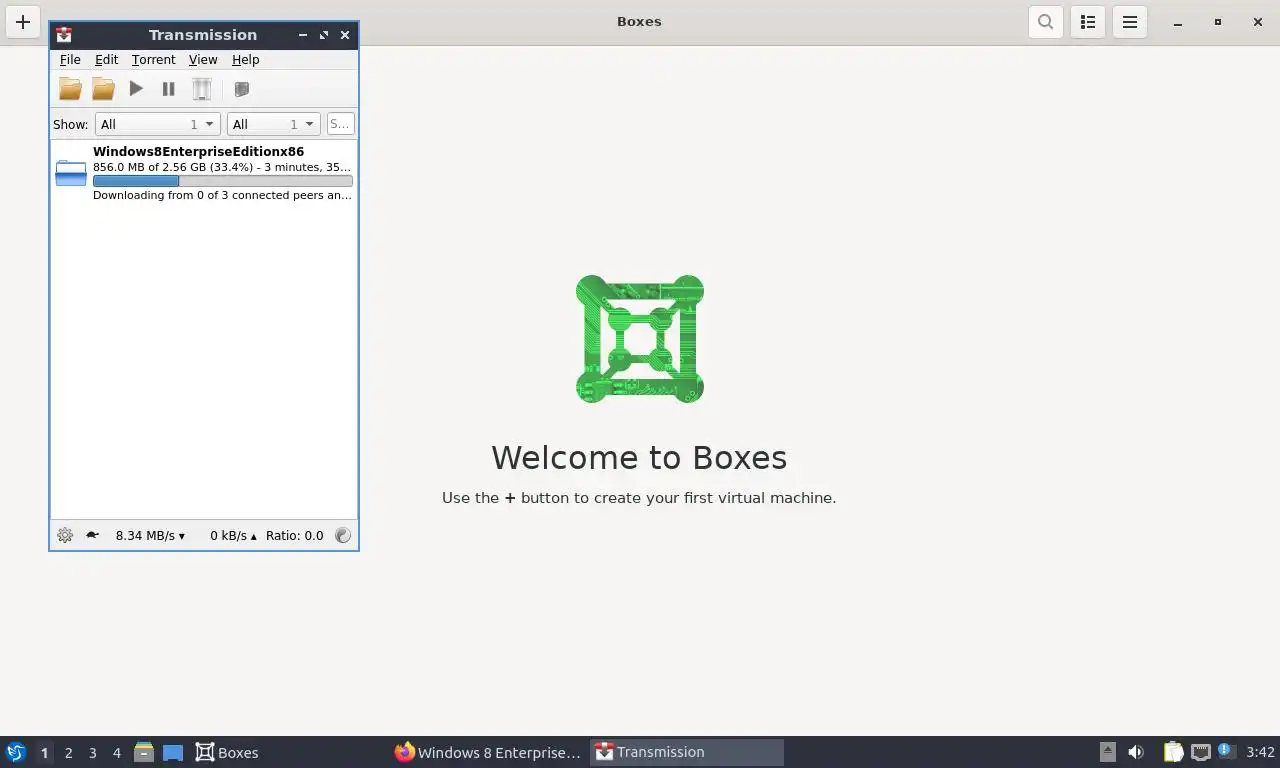Open the Transmission Edit menu
Screen dimensions: 1280x768
click(x=106, y=60)
